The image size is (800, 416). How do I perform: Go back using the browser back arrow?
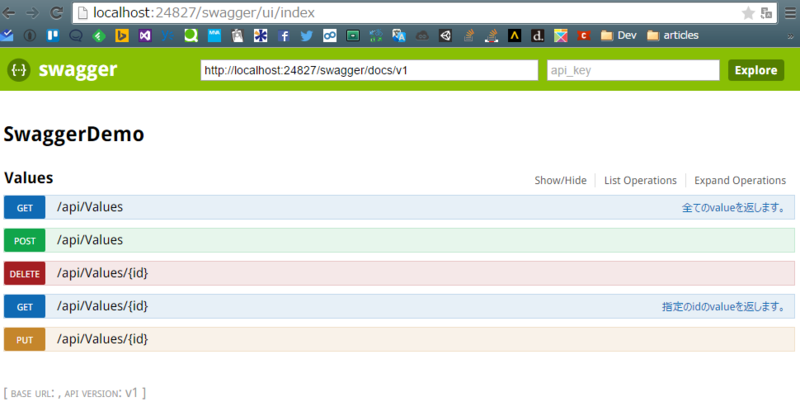9,13
